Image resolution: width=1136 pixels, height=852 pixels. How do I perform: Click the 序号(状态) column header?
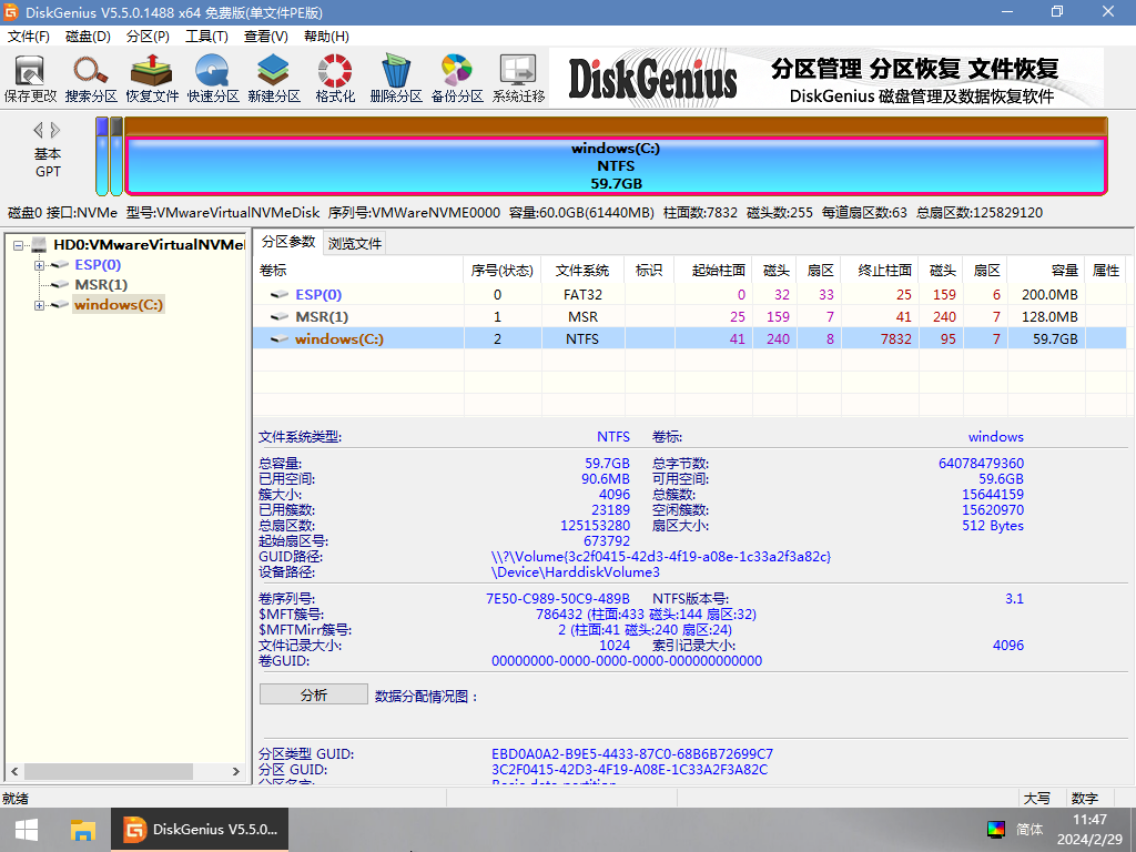point(501,270)
